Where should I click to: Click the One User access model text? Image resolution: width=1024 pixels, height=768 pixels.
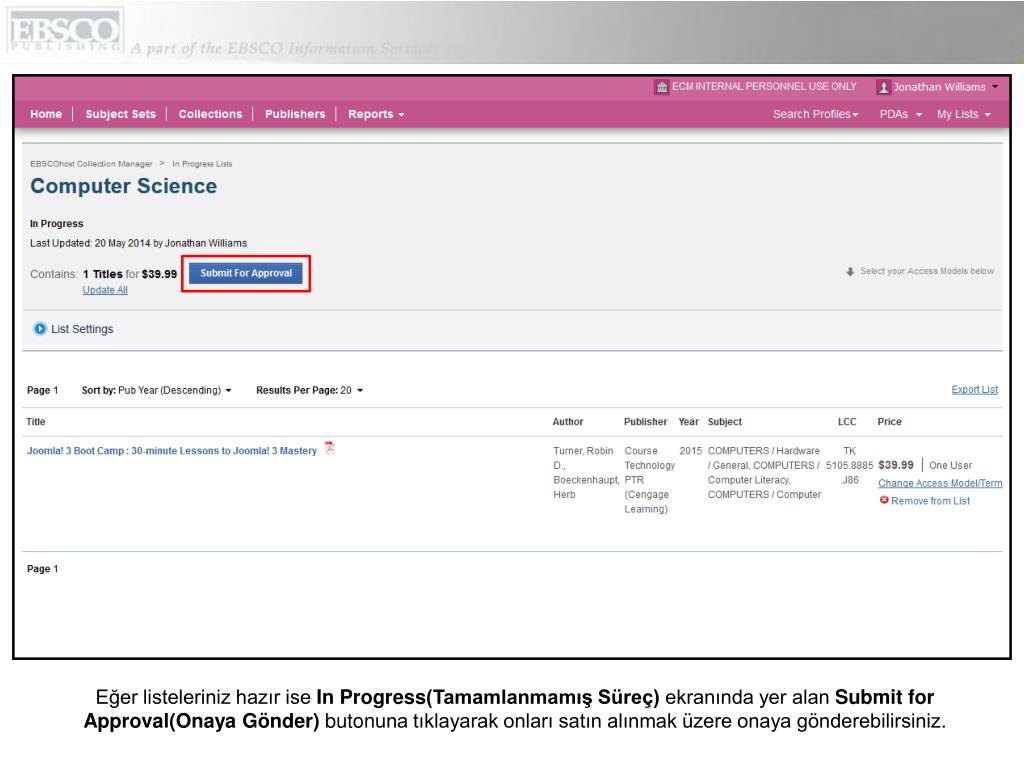[950, 466]
